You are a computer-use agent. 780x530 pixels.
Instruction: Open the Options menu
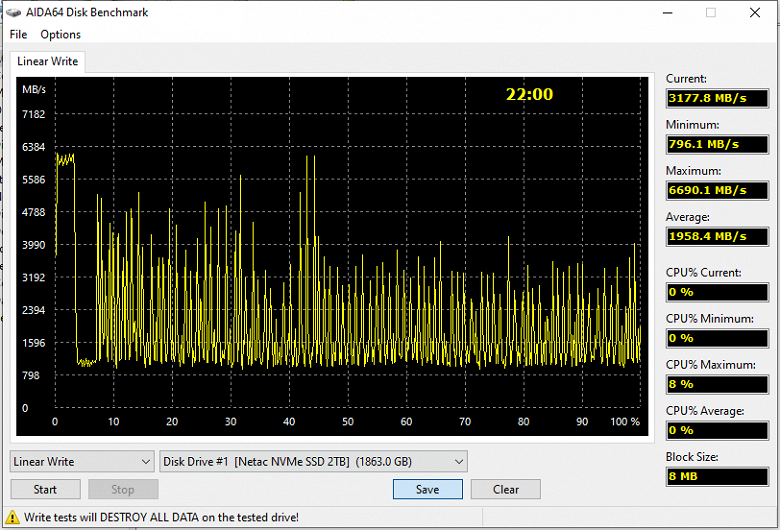60,34
